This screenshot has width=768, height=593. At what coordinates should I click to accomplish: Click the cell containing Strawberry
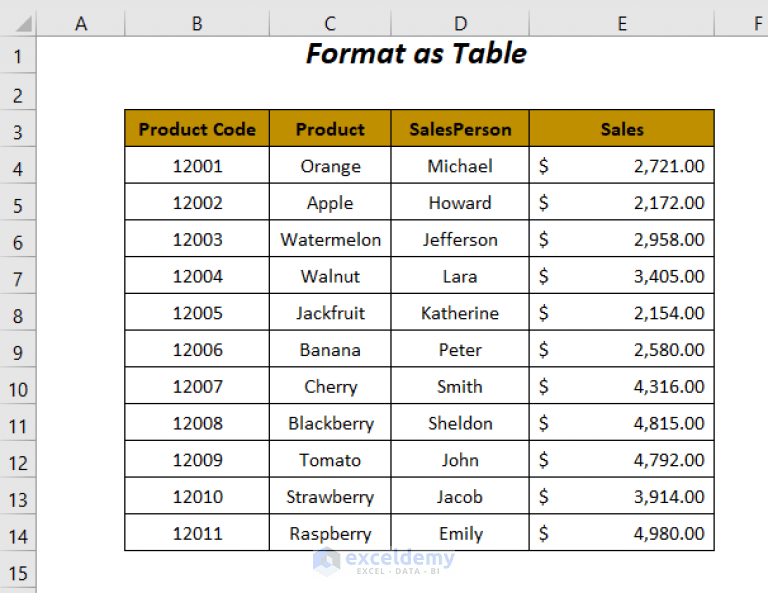(x=330, y=496)
